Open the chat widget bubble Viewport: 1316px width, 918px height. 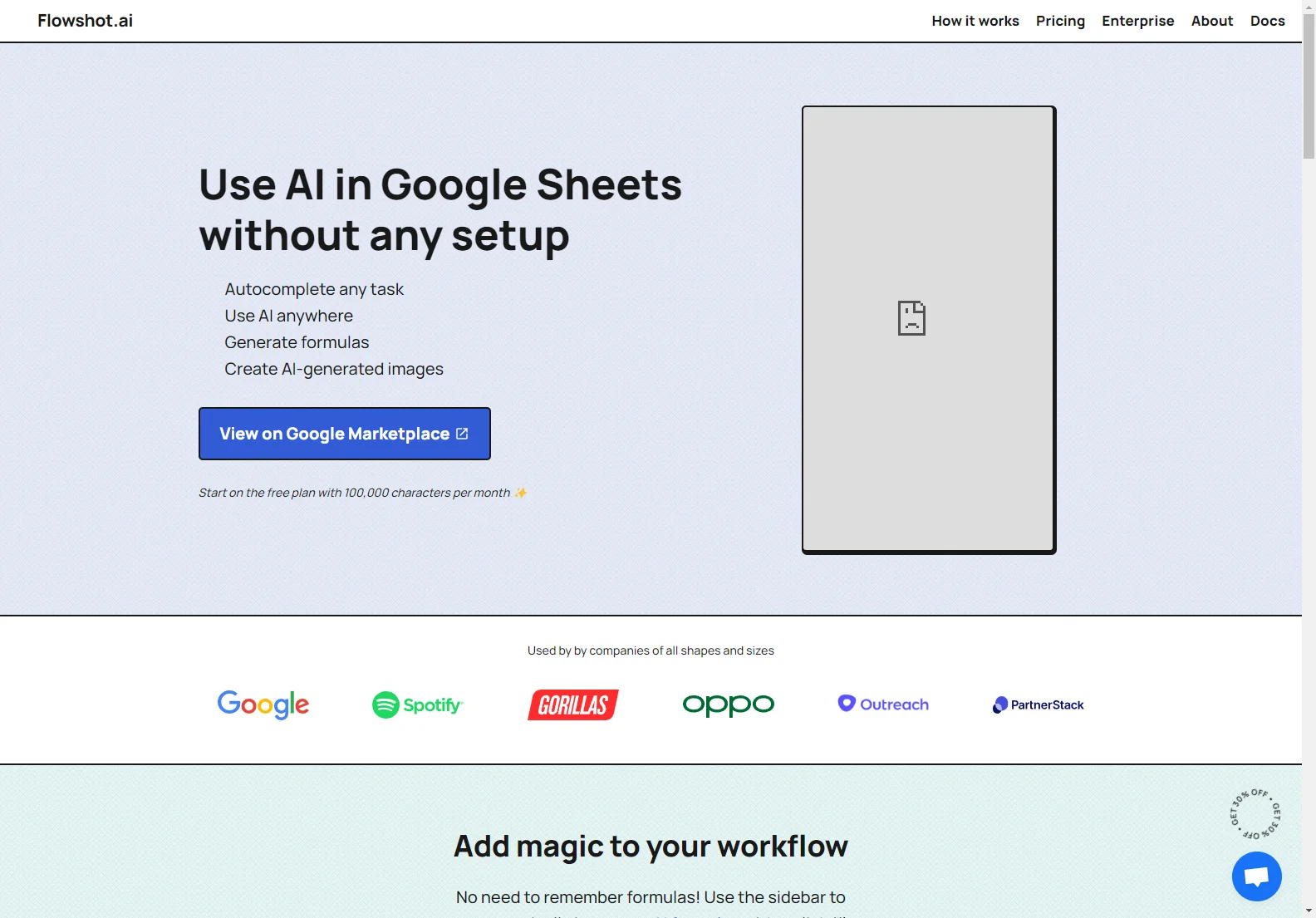pyautogui.click(x=1256, y=876)
